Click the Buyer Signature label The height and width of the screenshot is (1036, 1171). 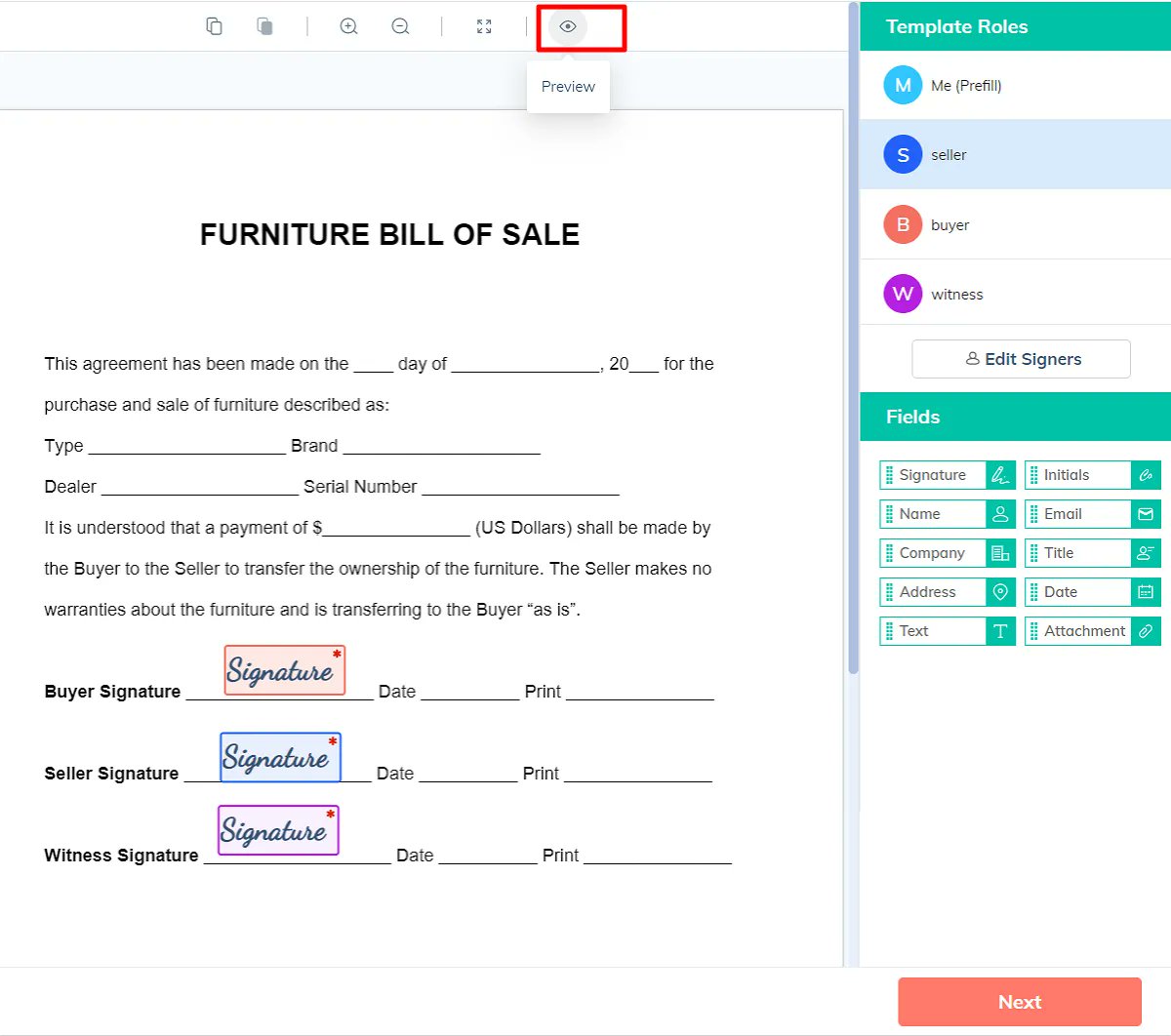pos(112,692)
